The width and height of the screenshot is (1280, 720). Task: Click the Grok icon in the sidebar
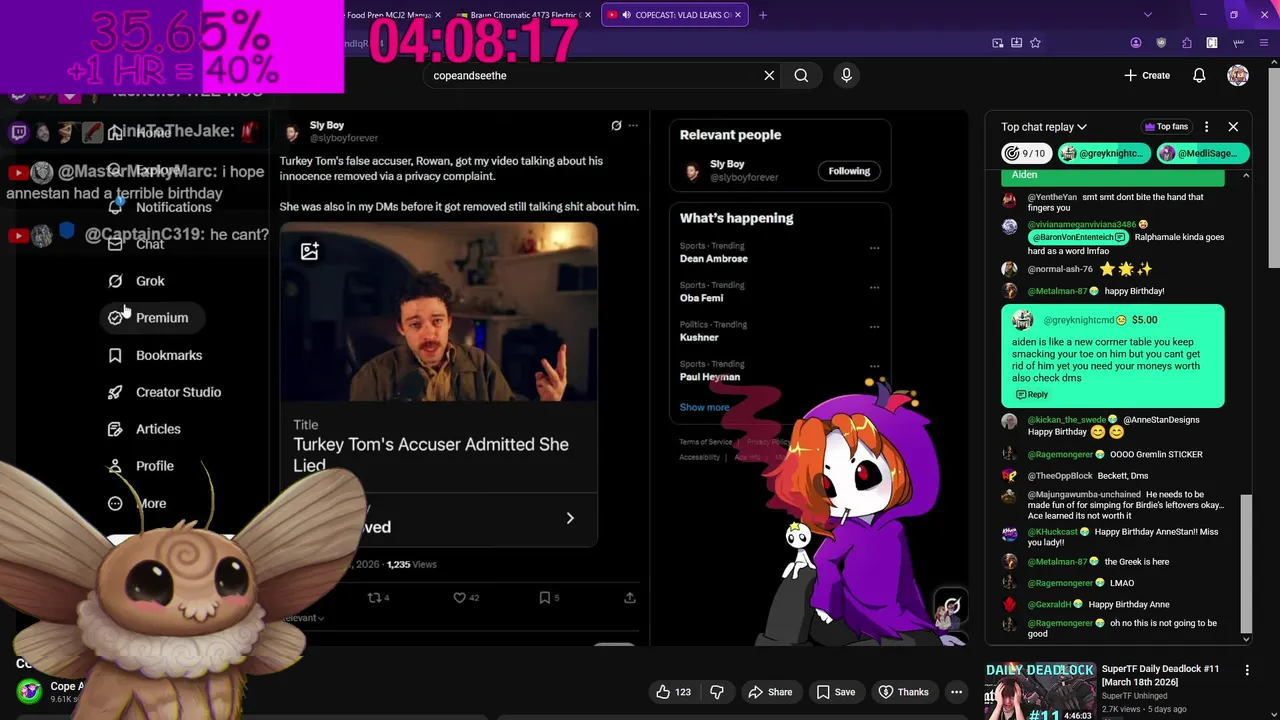(115, 281)
